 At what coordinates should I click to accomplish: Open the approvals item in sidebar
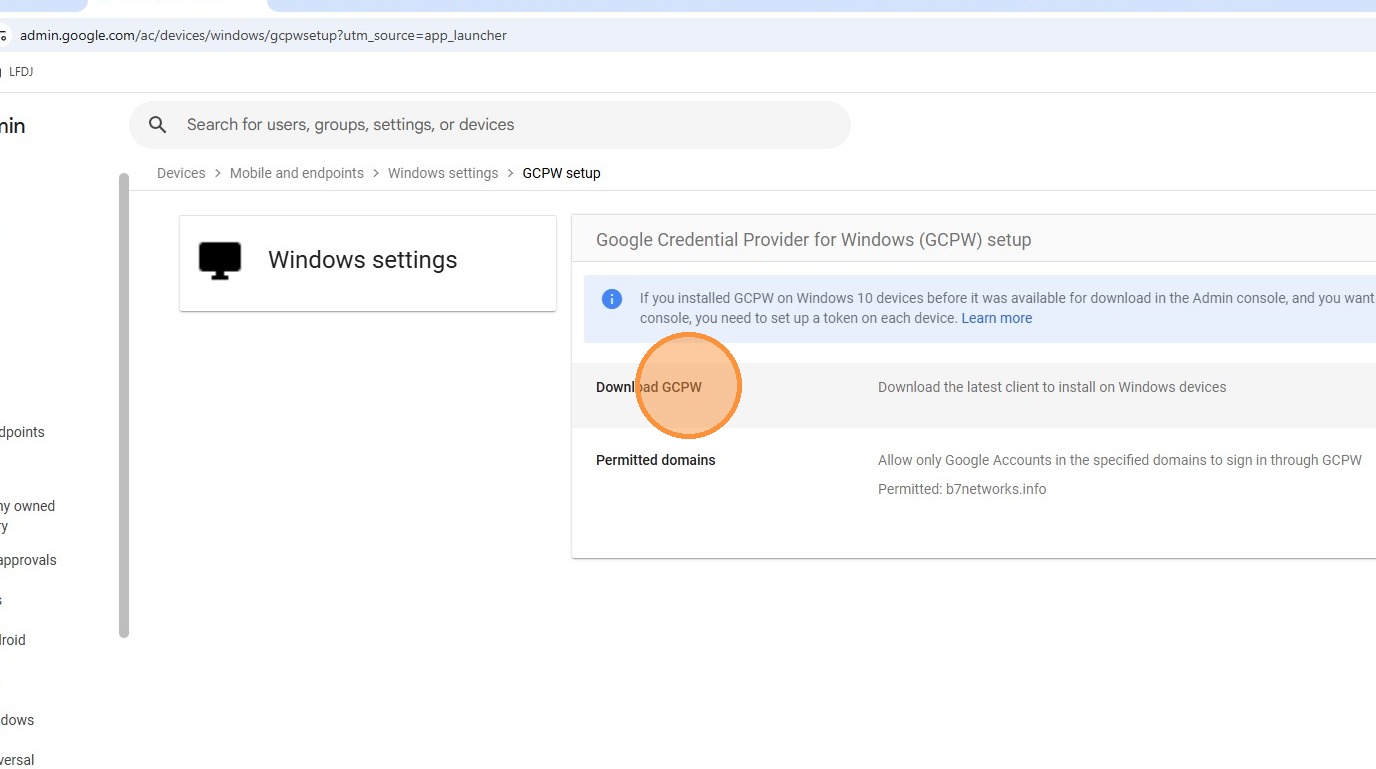28,560
